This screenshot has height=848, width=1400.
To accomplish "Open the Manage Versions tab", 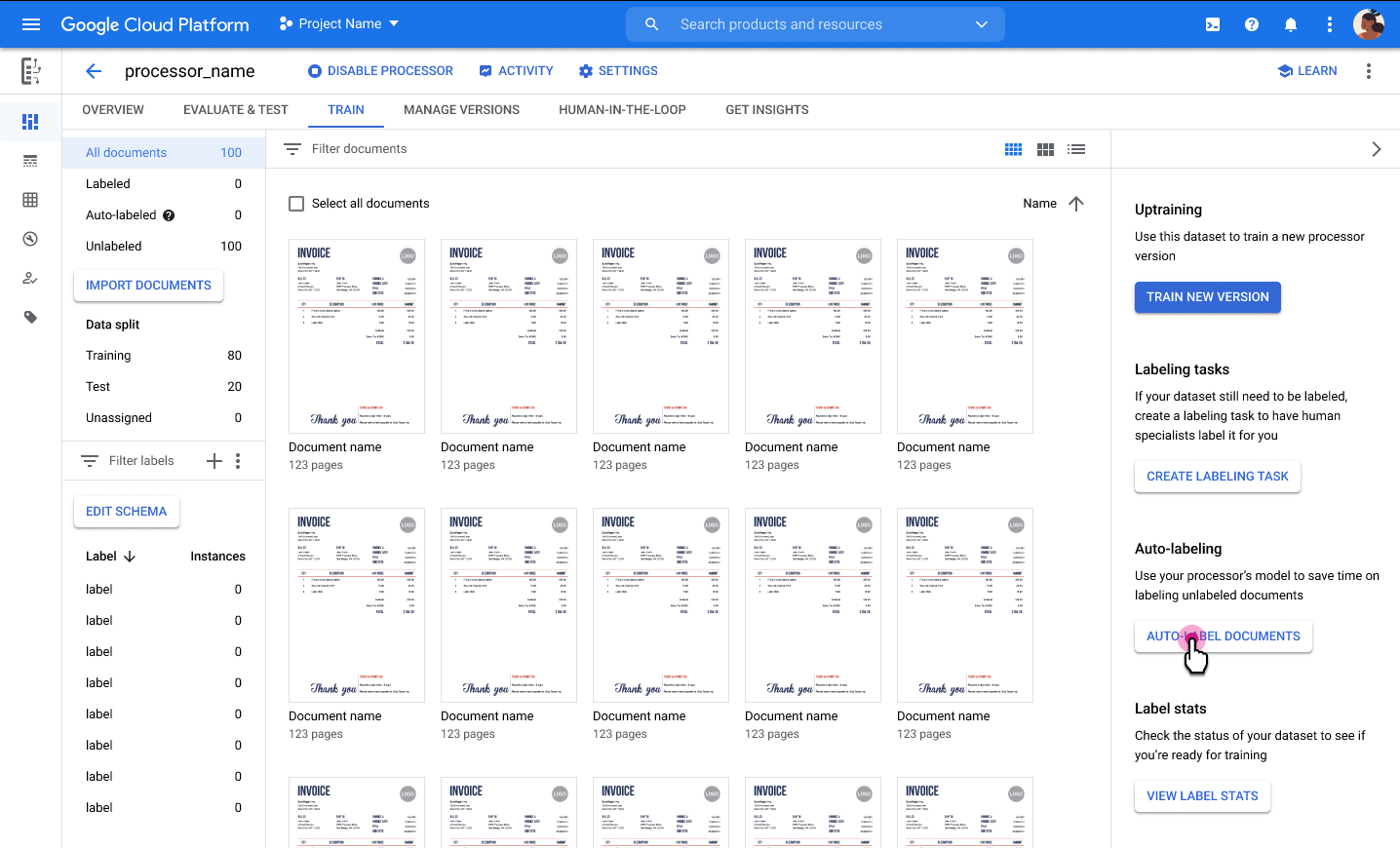I will (x=461, y=110).
